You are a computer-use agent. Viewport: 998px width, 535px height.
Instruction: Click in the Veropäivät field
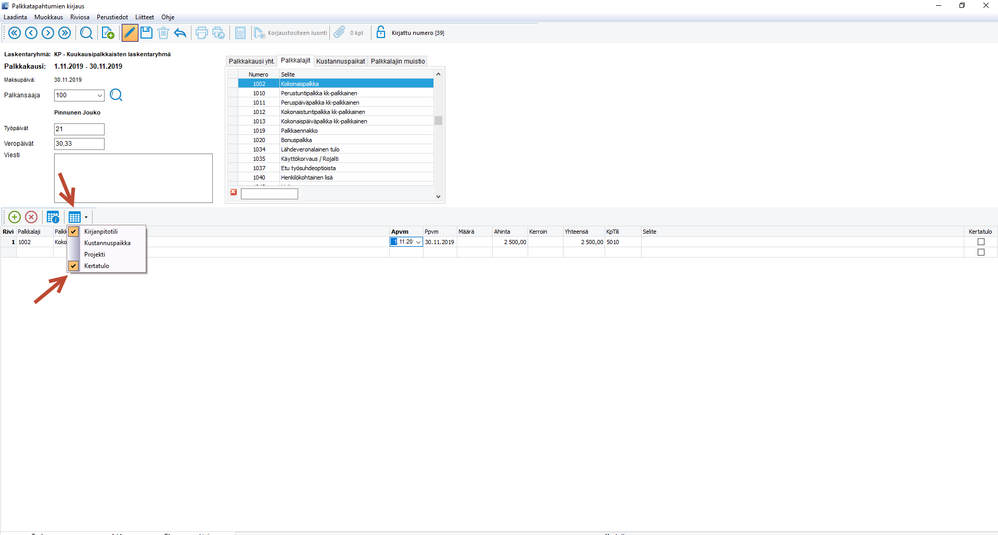tap(79, 144)
